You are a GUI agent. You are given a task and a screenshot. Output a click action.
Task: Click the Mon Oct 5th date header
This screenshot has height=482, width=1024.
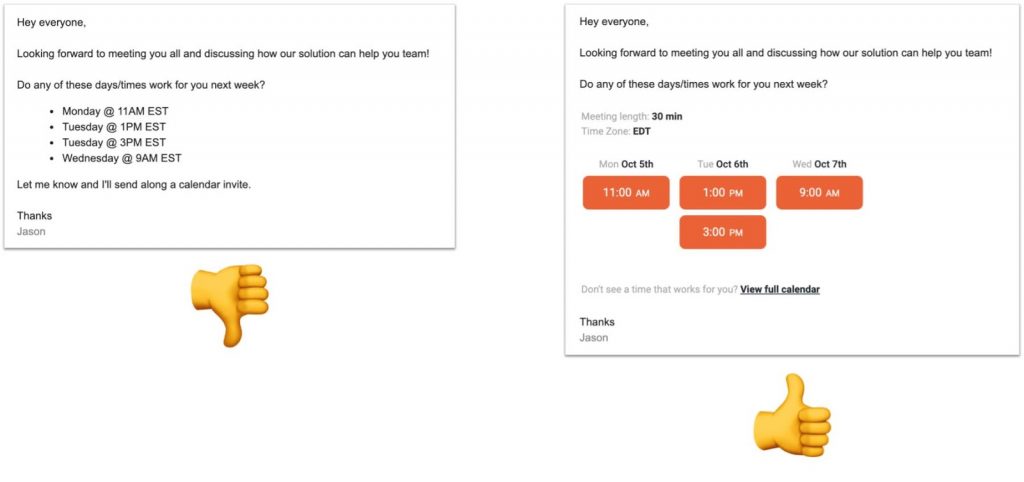coord(626,164)
